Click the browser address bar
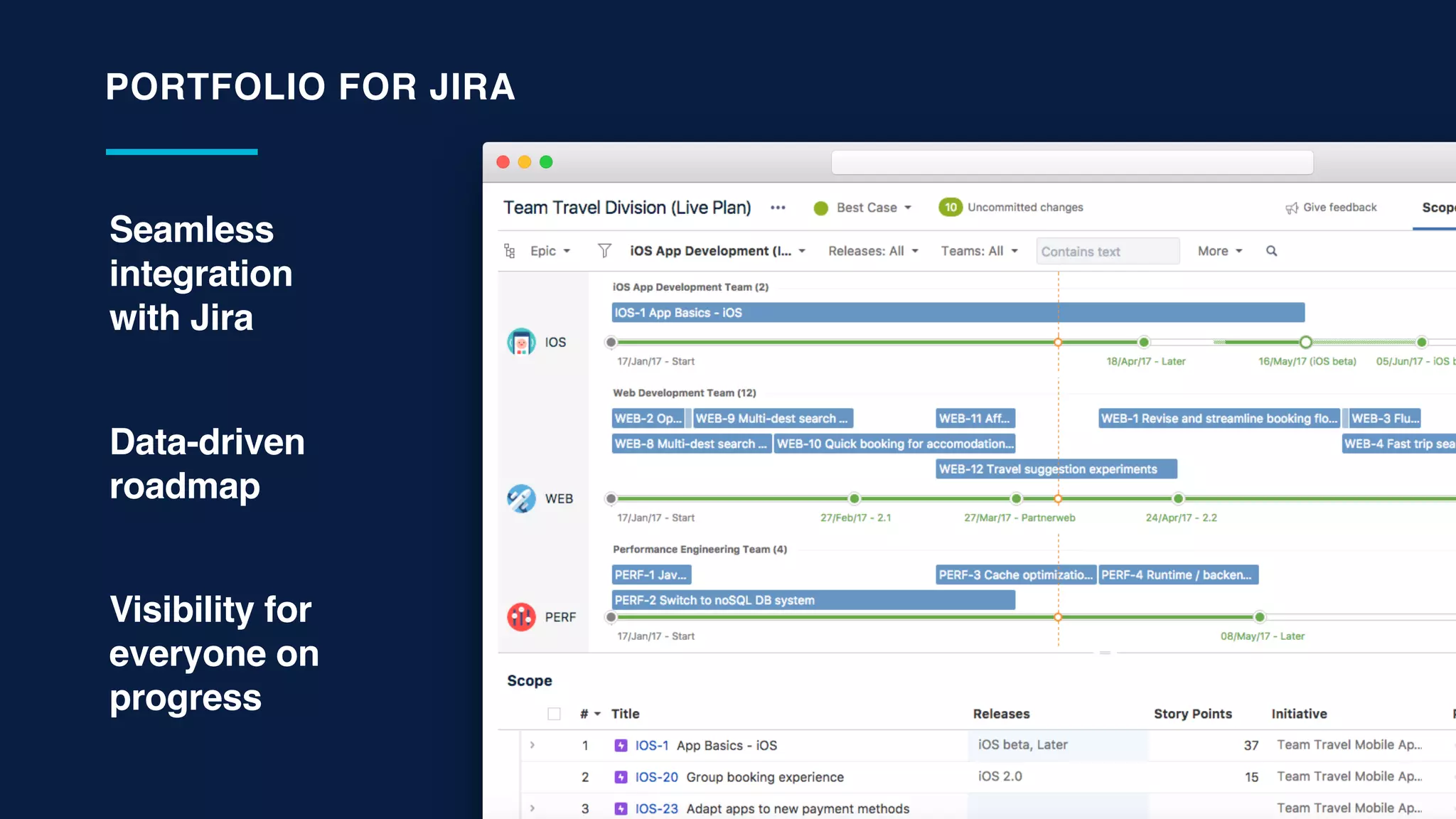 [1072, 162]
